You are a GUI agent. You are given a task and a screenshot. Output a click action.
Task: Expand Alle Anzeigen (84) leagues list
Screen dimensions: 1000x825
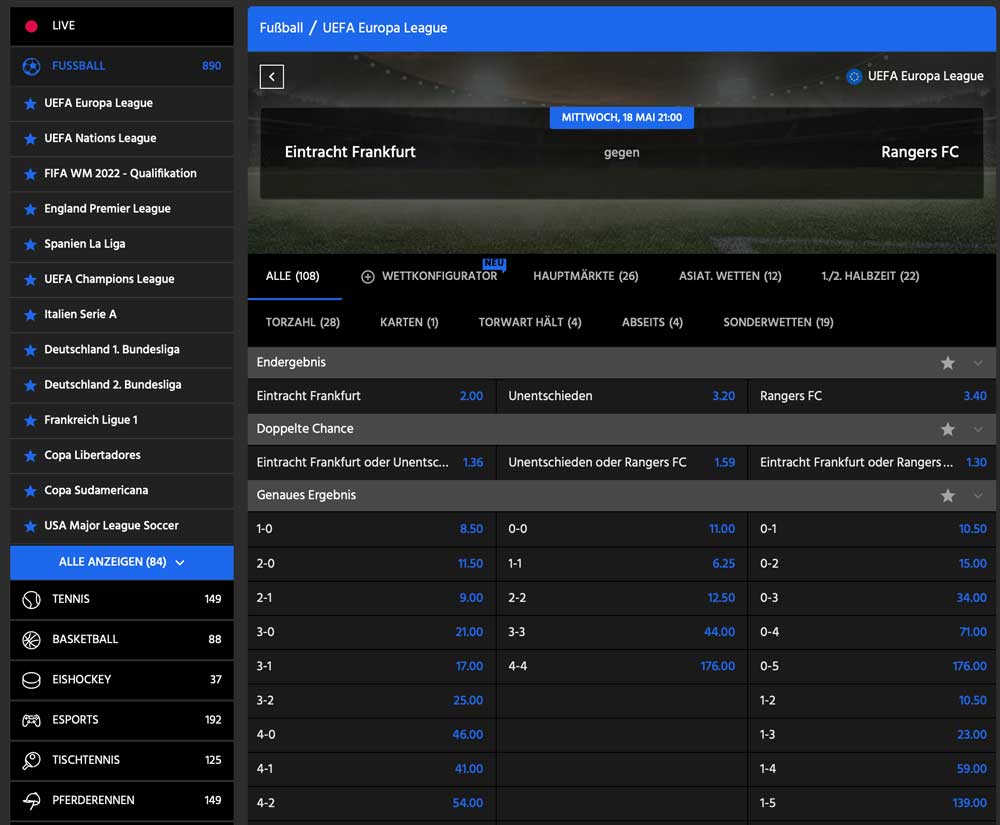point(122,562)
